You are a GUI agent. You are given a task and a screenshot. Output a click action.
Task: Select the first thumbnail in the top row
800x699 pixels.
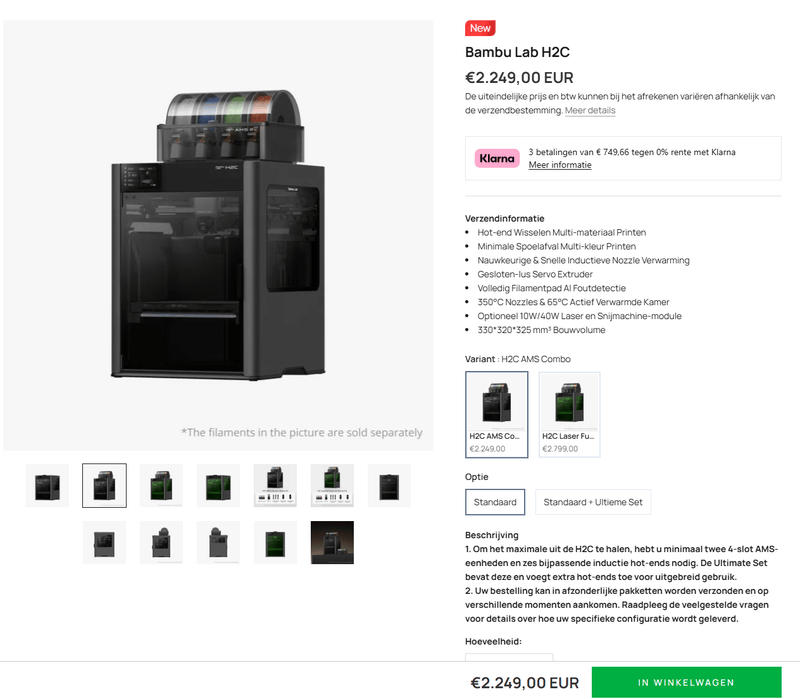pos(47,486)
